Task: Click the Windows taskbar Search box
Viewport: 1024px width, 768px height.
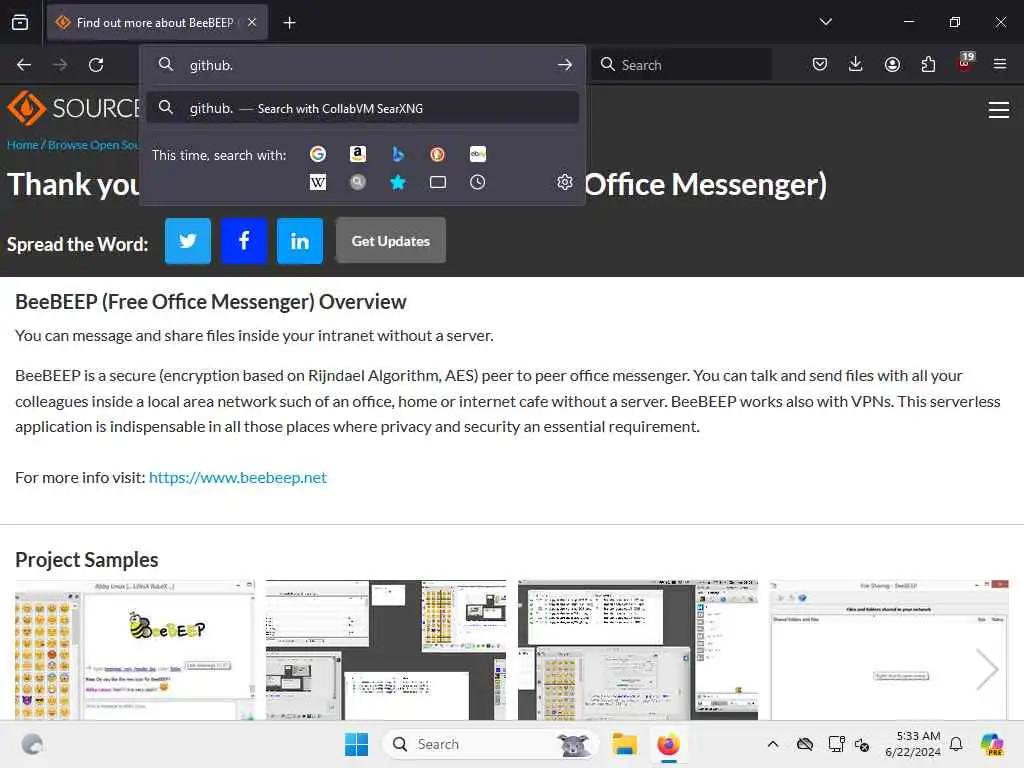Action: 491,744
